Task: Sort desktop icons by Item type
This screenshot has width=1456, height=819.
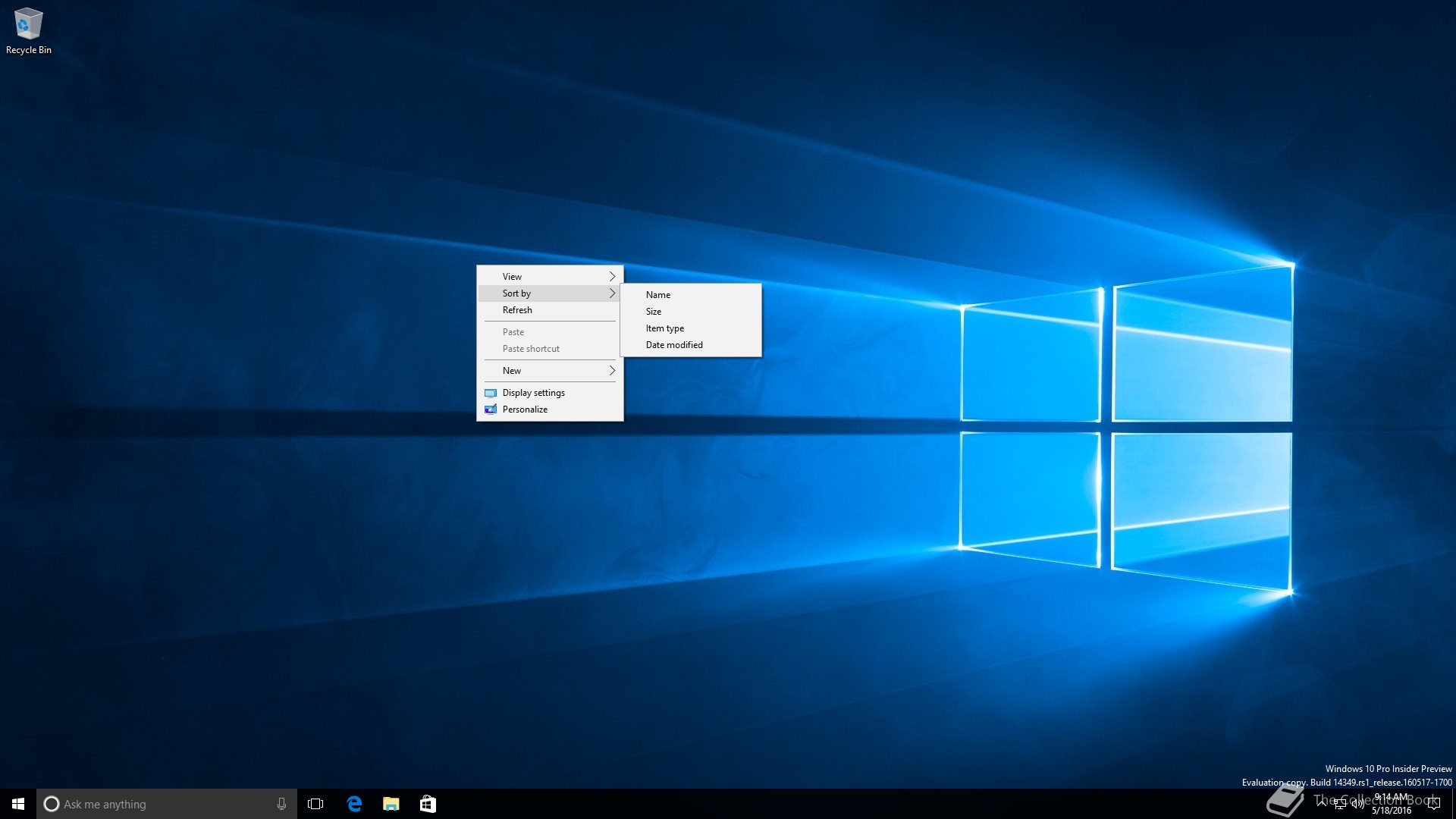Action: coord(691,328)
